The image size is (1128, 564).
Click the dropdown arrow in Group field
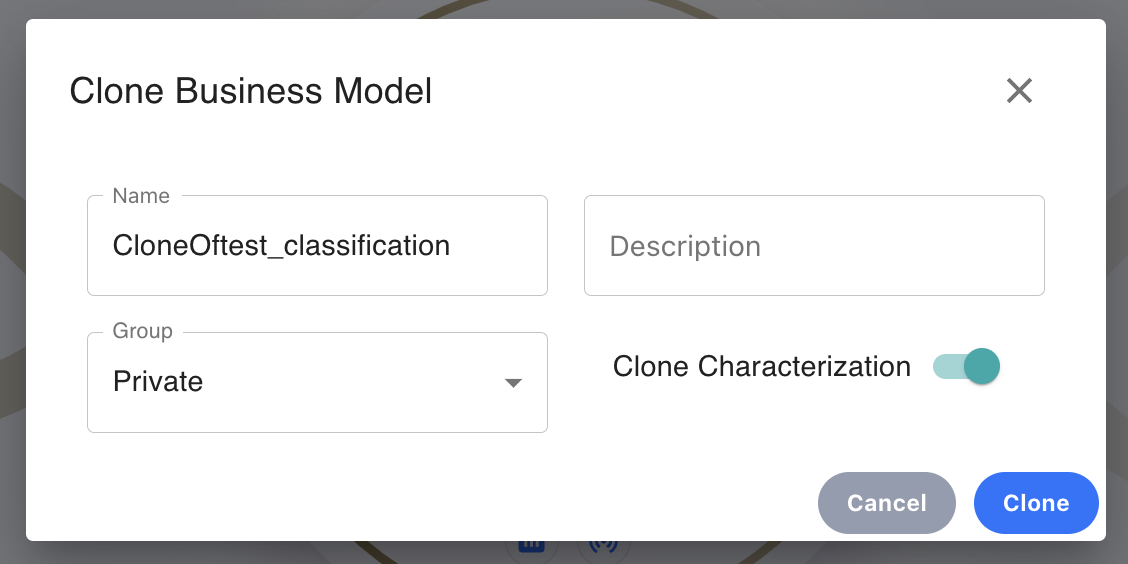513,383
